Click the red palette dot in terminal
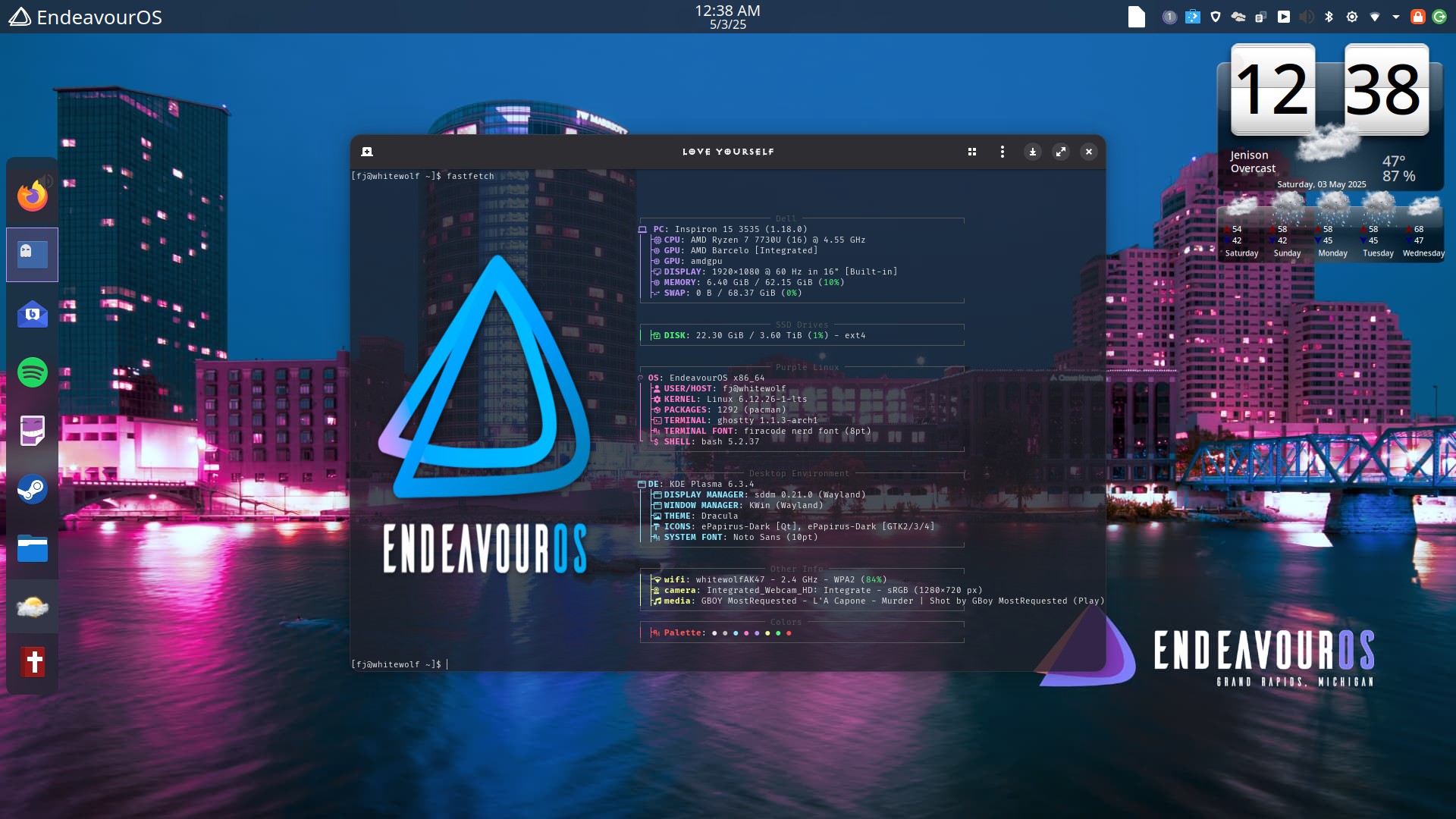The height and width of the screenshot is (819, 1456). coord(789,633)
